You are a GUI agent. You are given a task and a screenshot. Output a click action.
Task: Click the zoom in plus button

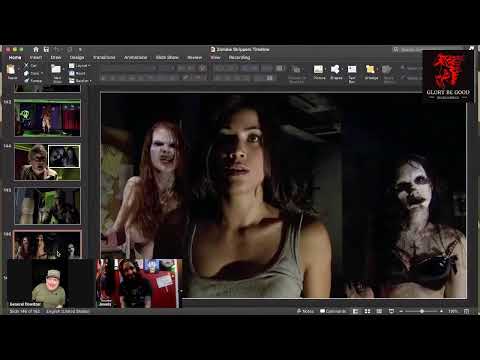click(x=441, y=311)
